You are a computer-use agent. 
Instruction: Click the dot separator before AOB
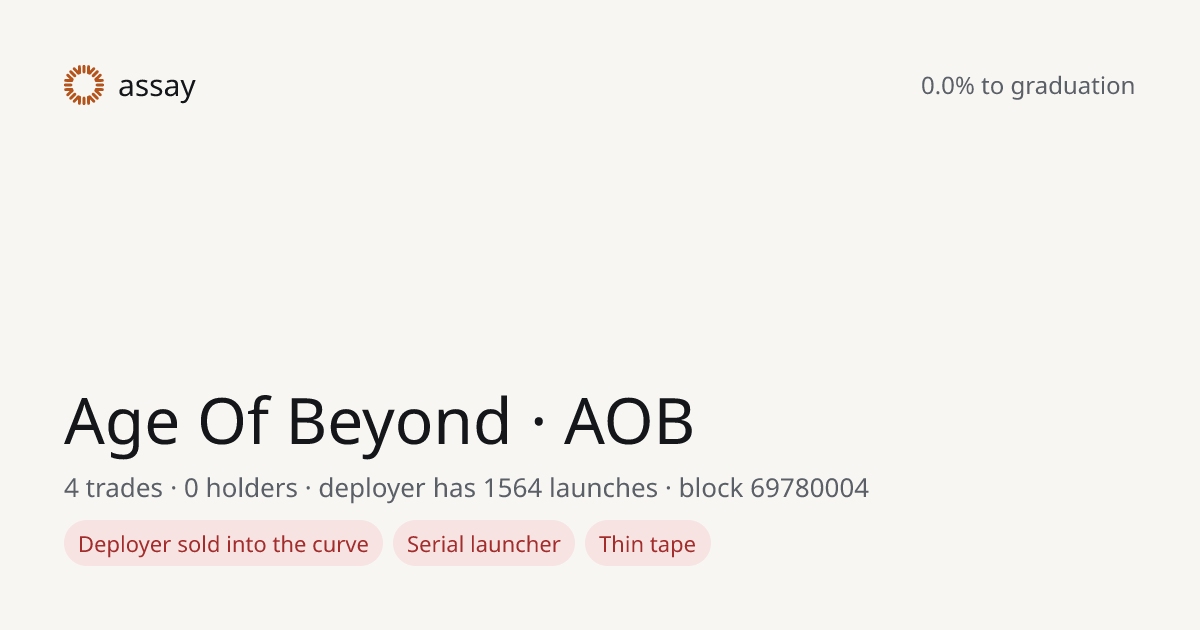pyautogui.click(x=538, y=423)
